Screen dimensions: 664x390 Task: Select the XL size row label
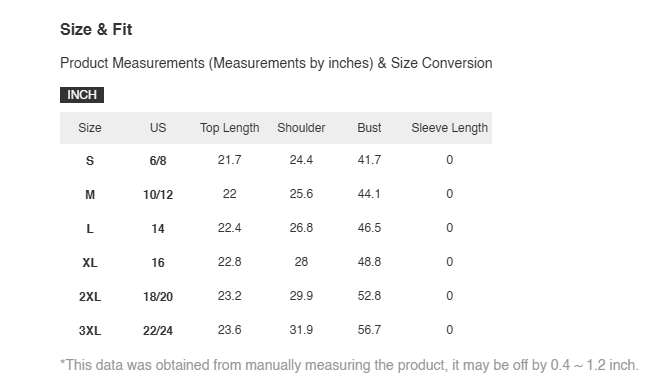pos(90,263)
